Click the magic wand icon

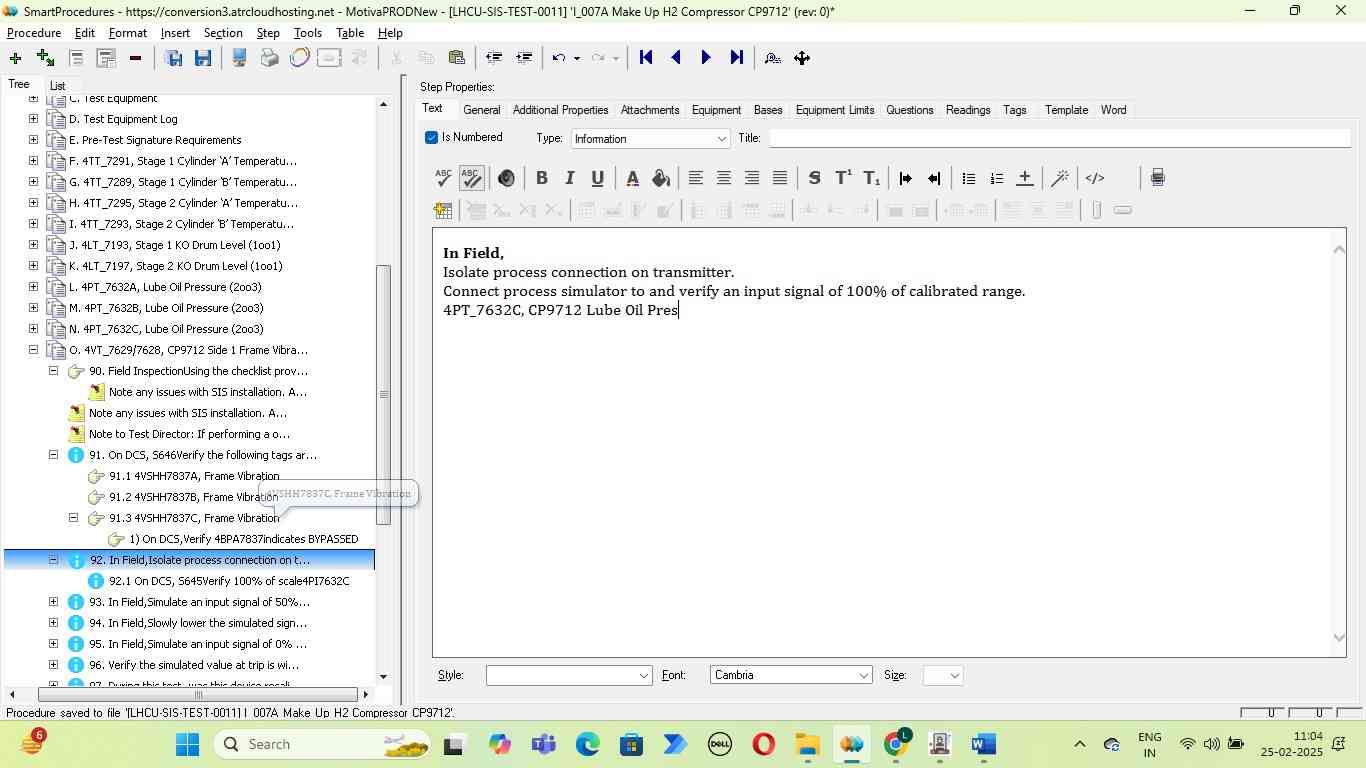point(1060,178)
